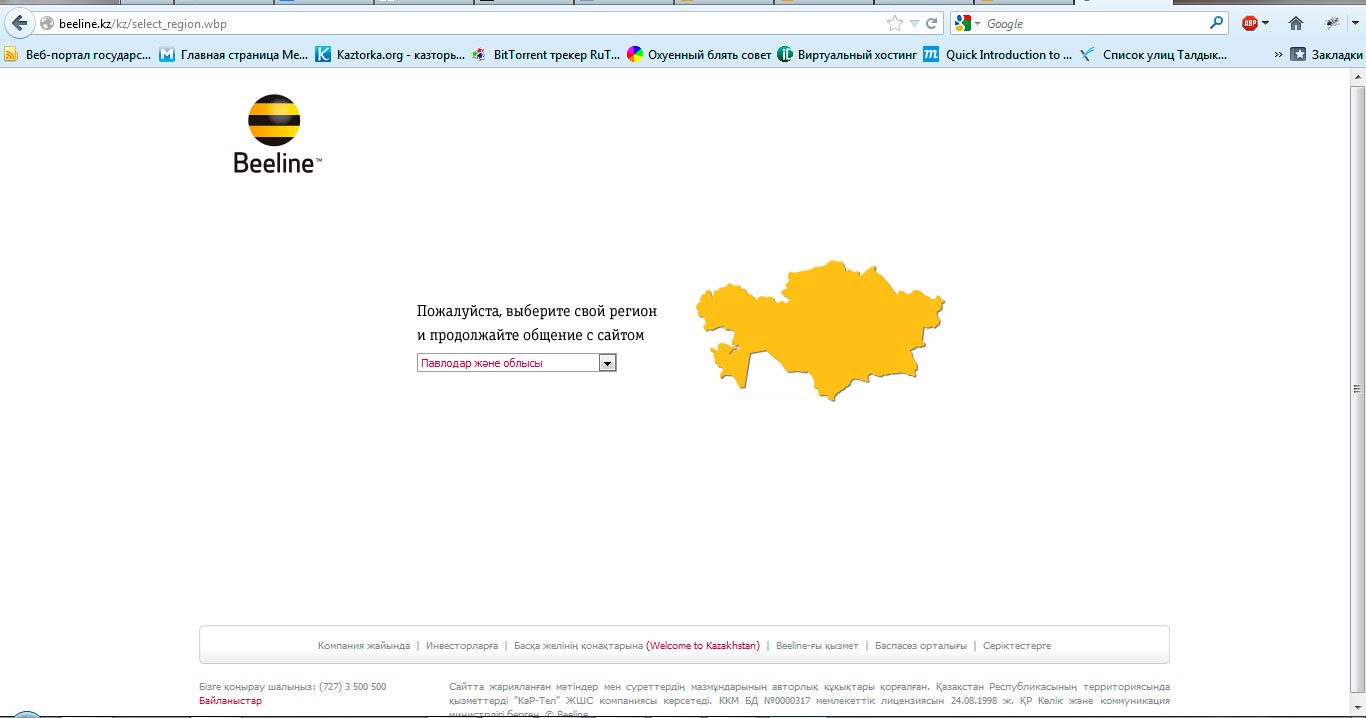Open the Закладки bookmarks menu
The image size is (1366, 718).
point(1326,55)
